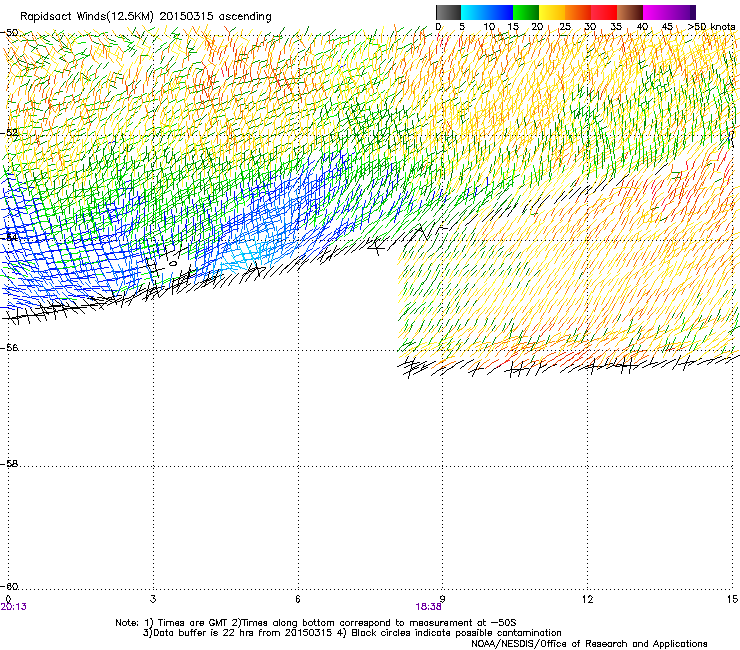Viewport: 740px width, 650px height.
Task: Click the purple '18:38' swath time
Action: (x=429, y=607)
